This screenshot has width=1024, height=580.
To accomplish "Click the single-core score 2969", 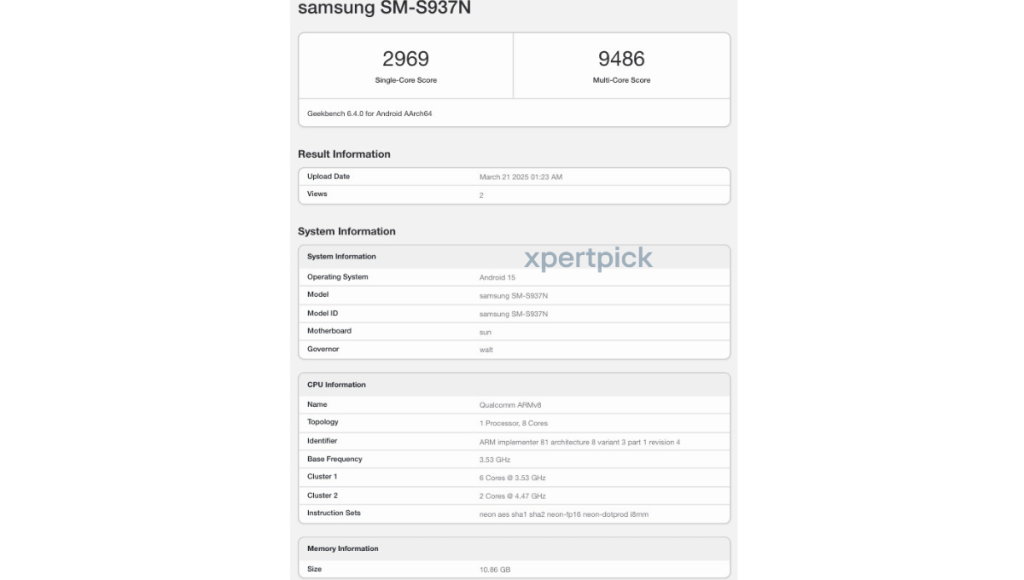I will click(405, 59).
